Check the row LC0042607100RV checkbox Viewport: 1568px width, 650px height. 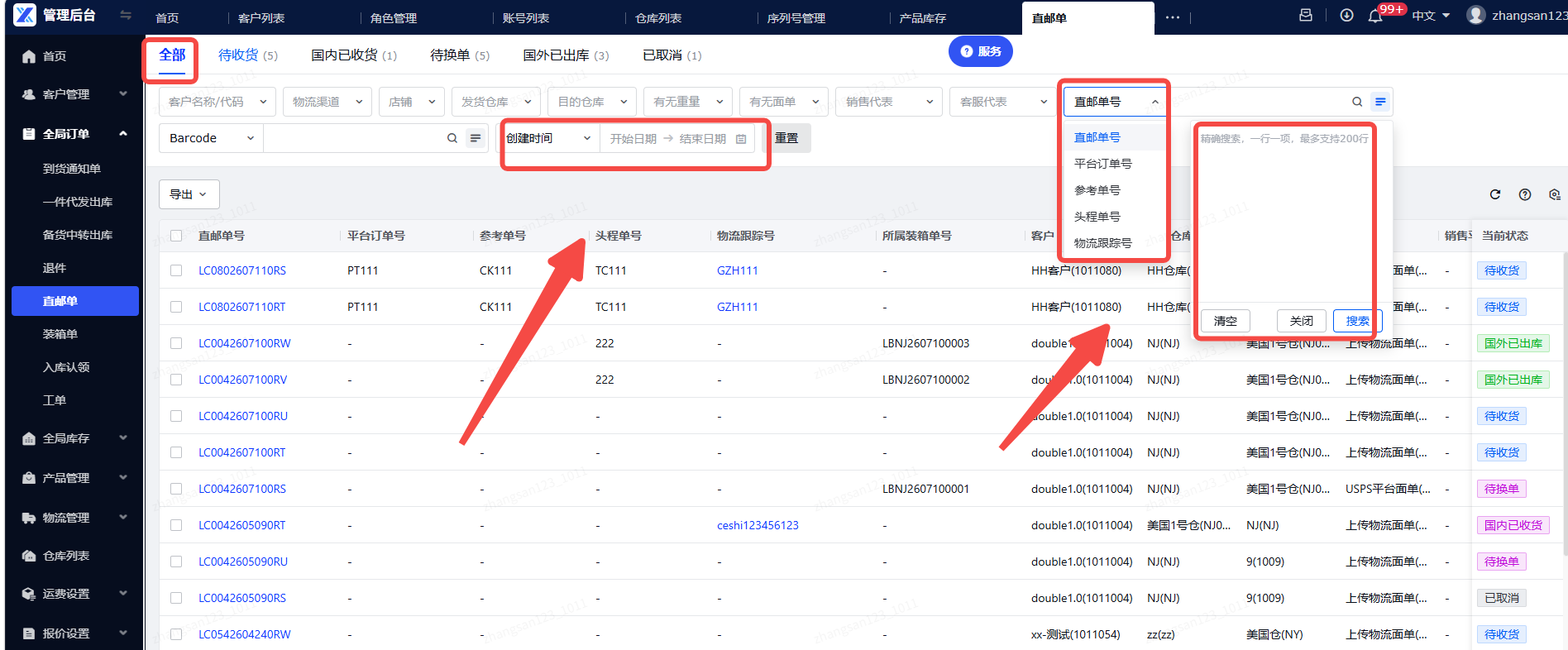coord(176,380)
